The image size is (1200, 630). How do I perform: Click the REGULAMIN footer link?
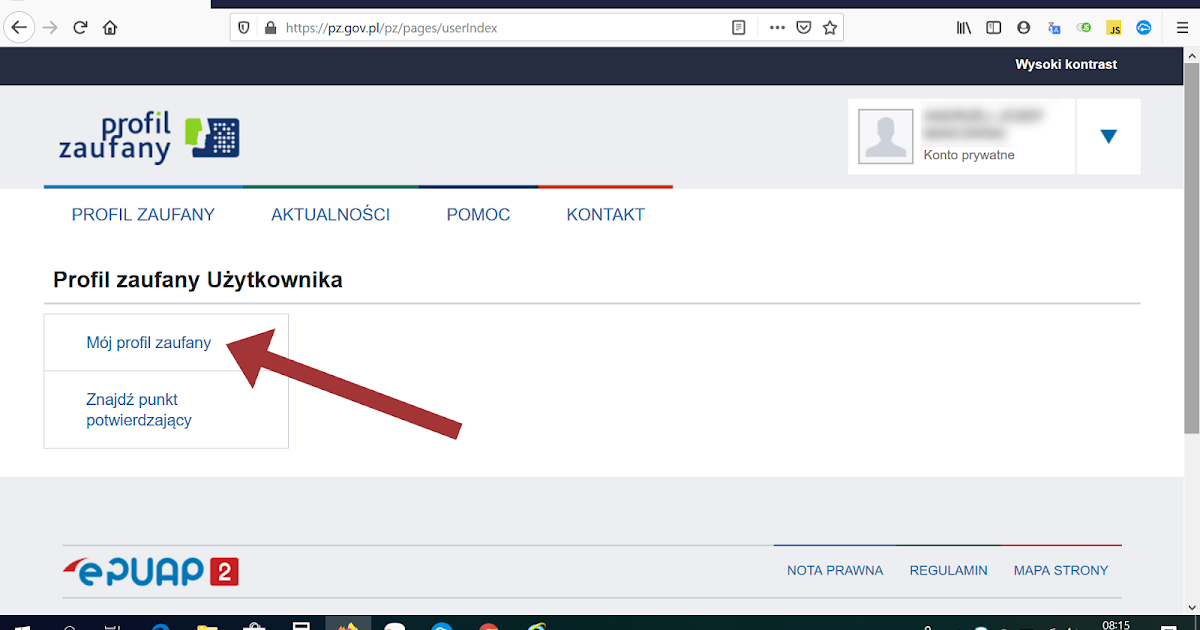pyautogui.click(x=948, y=570)
